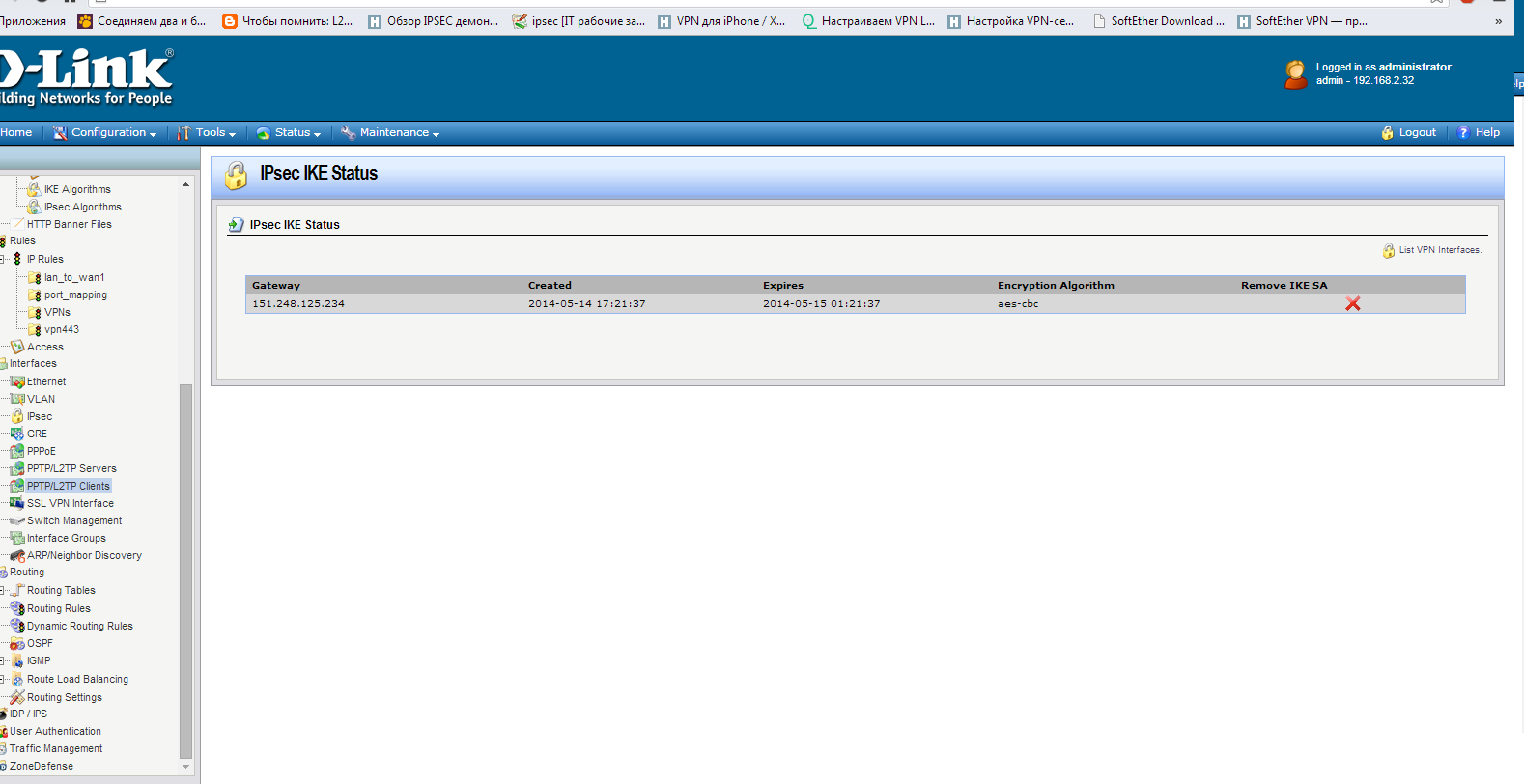Click the OSPF icon in sidebar

pyautogui.click(x=17, y=643)
